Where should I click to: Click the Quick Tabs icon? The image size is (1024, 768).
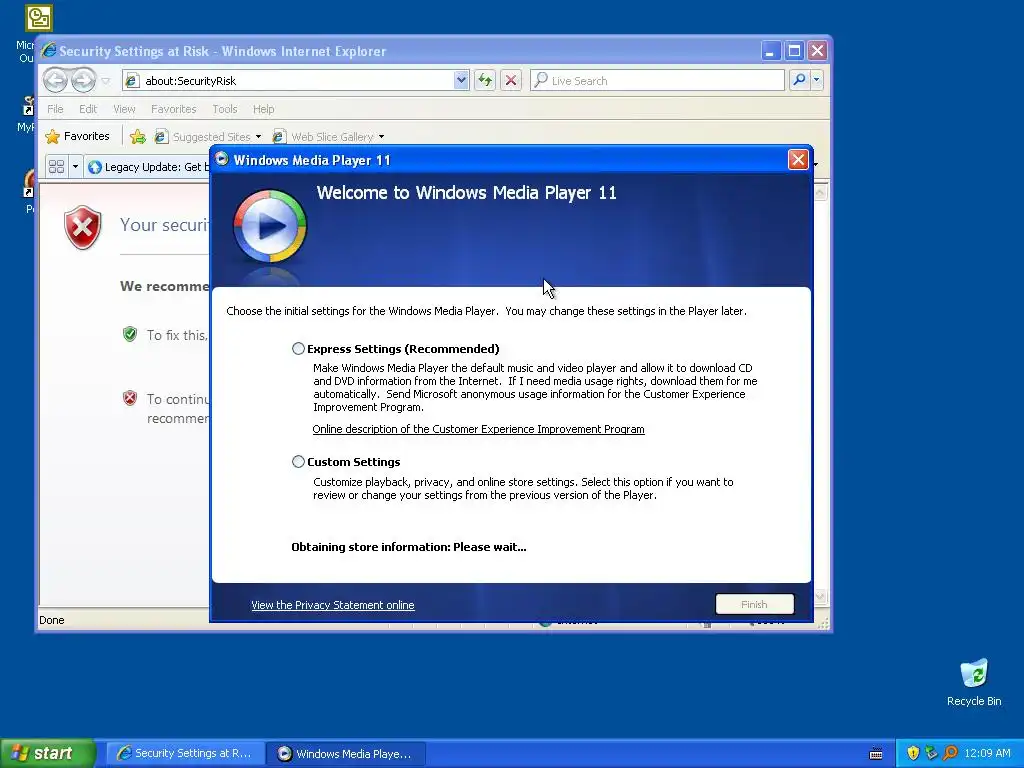tap(56, 167)
